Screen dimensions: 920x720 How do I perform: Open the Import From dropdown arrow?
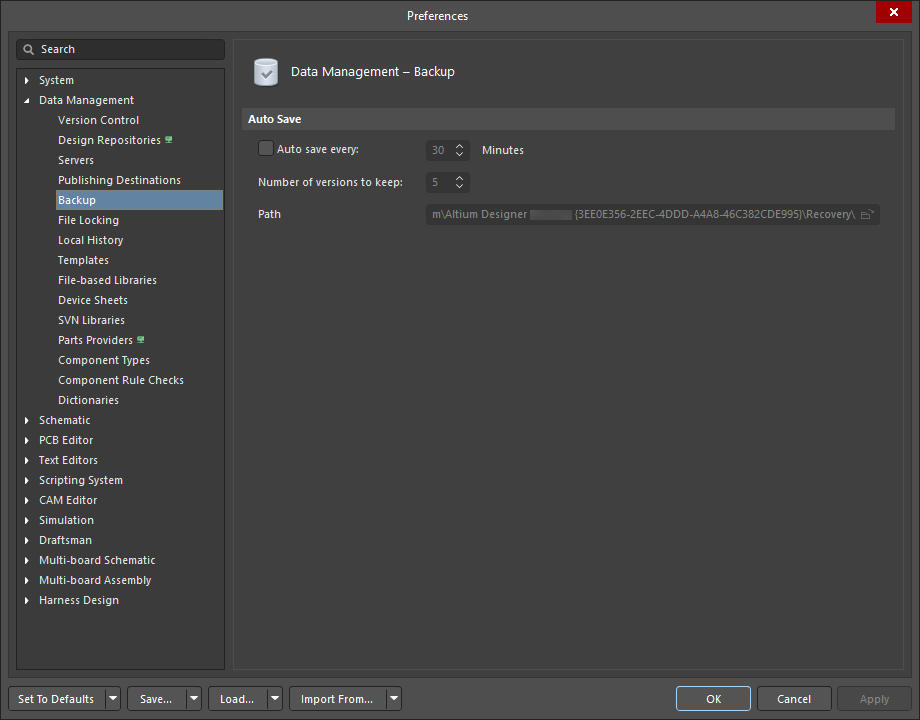(394, 699)
